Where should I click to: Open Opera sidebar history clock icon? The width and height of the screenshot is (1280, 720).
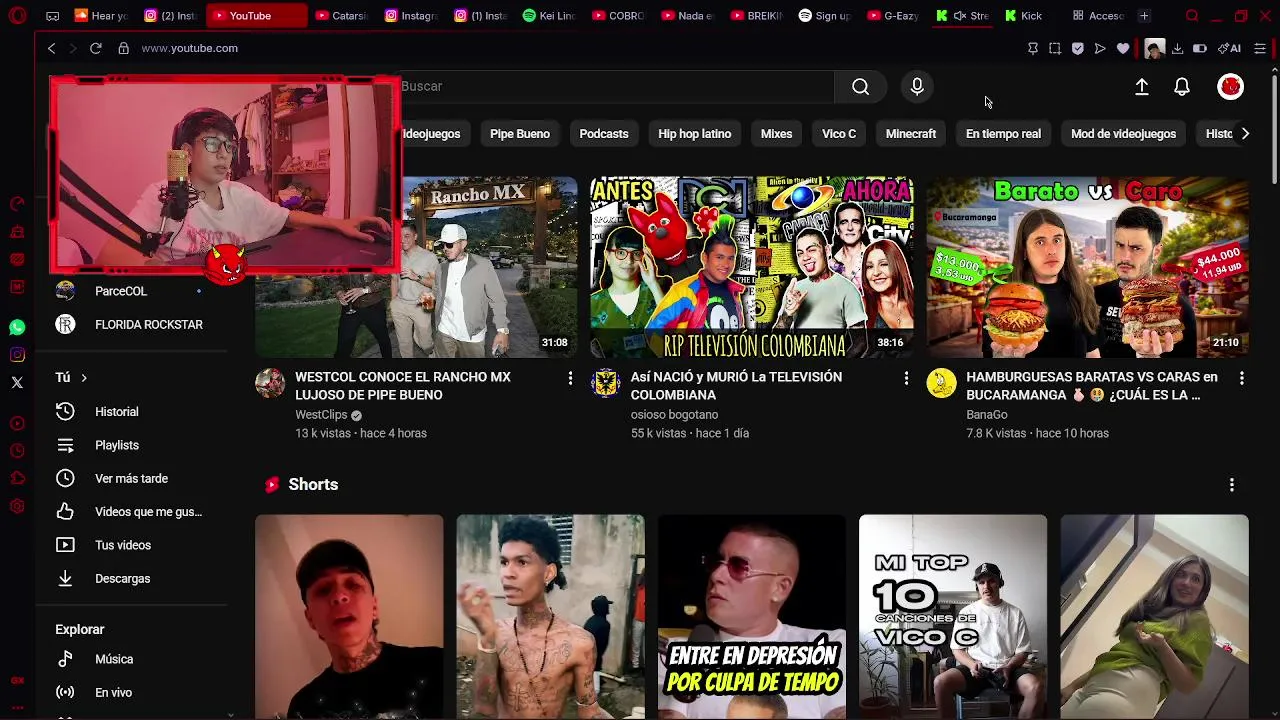coord(17,451)
